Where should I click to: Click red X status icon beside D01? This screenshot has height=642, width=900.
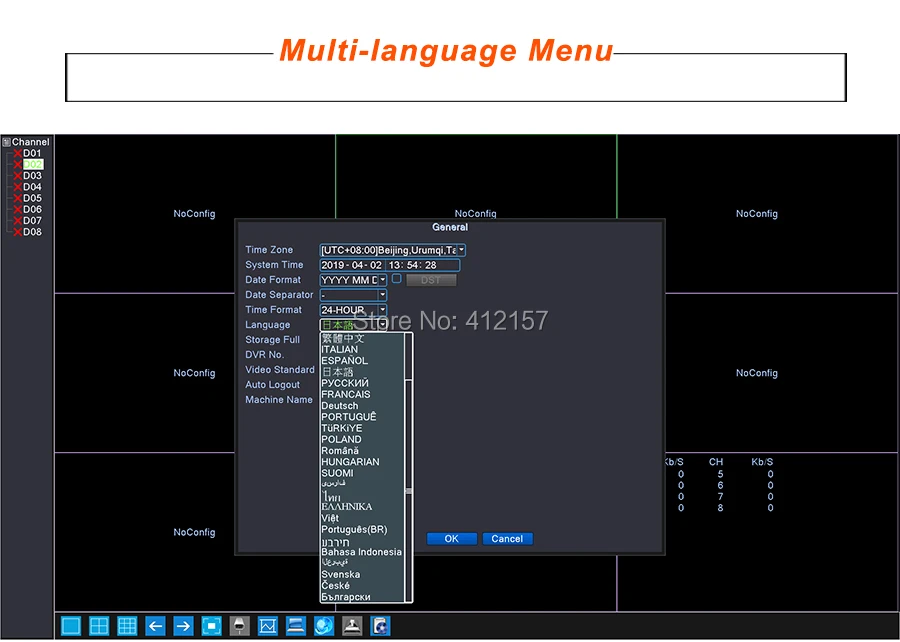18,153
